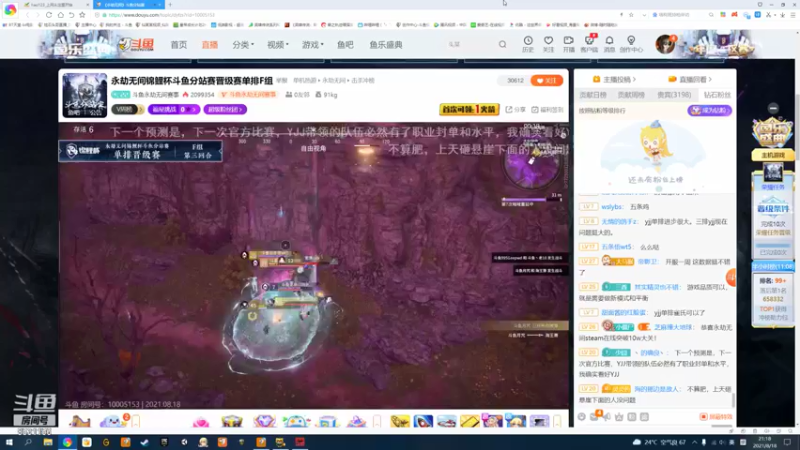Click the search magnifier icon
Image resolution: width=800 pixels, height=450 pixels.
point(503,44)
